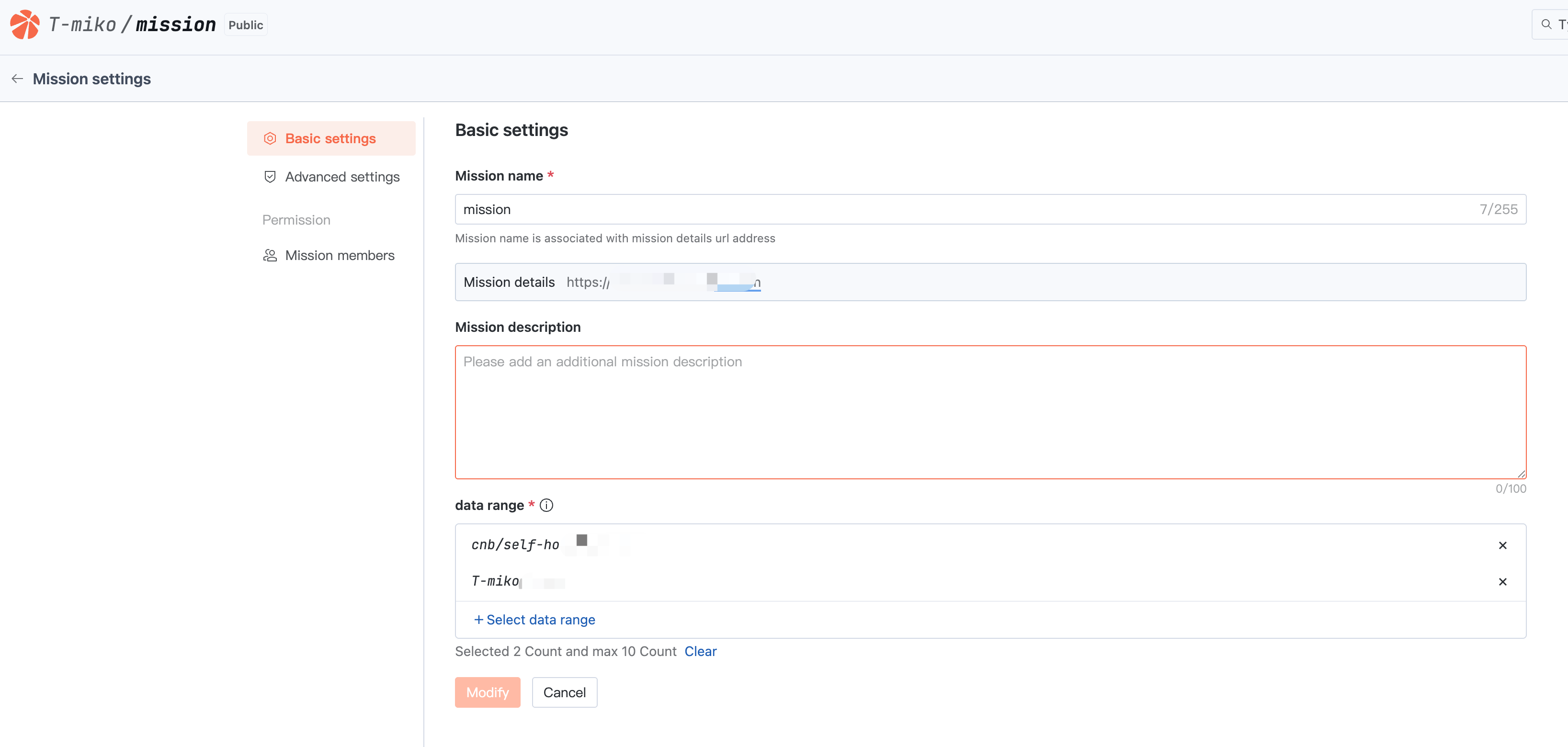Click the Advanced settings shield icon
The image size is (1568, 747).
(x=270, y=177)
